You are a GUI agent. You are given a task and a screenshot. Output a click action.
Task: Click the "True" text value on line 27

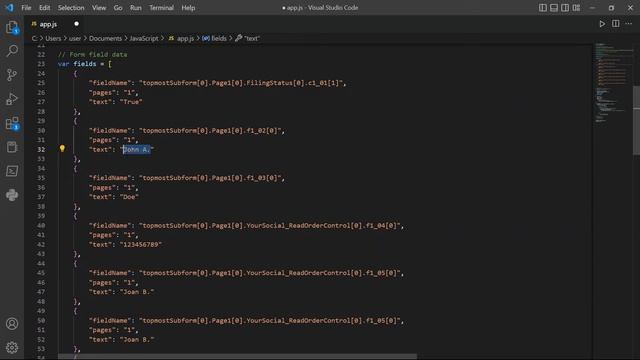tap(131, 102)
